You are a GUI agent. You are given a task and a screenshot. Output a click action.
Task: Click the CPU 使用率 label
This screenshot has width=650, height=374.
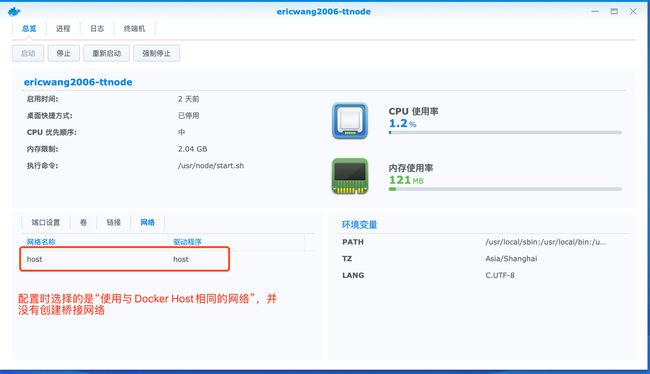(413, 111)
